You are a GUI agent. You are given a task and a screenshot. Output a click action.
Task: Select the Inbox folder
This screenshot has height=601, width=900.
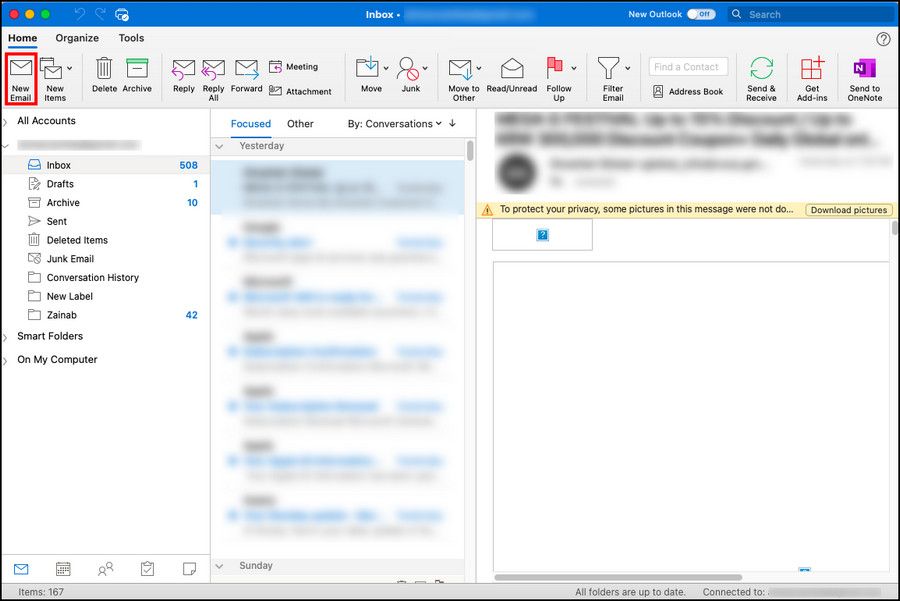point(106,165)
